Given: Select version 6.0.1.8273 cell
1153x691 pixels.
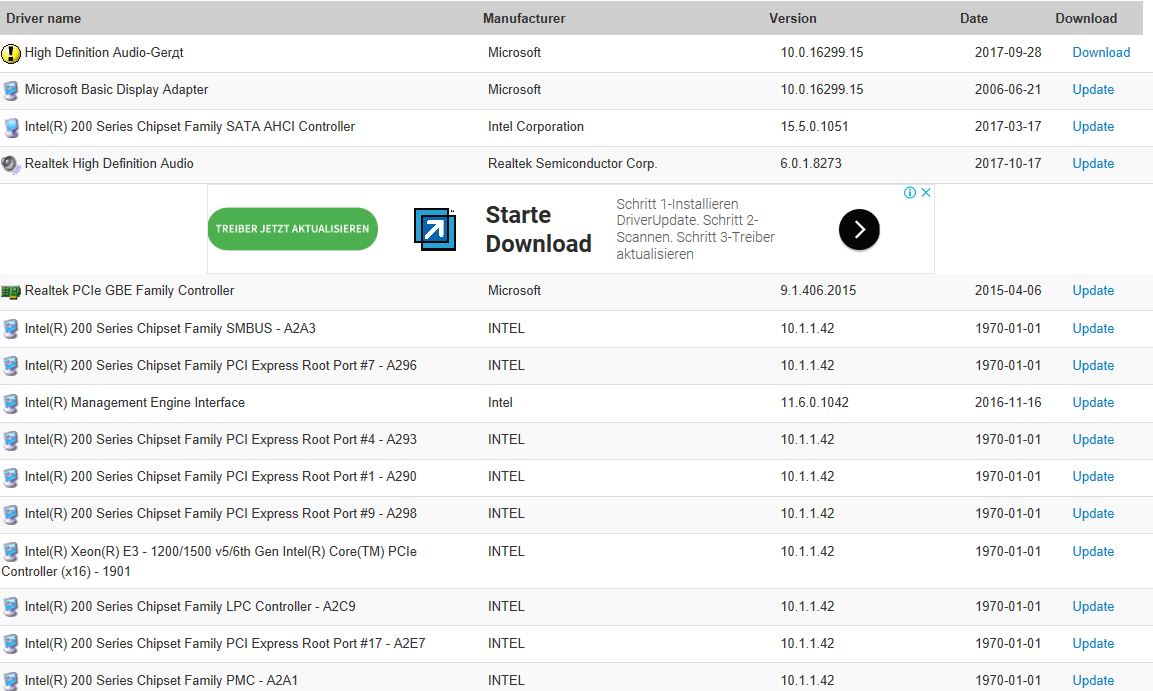Looking at the screenshot, I should pos(810,163).
